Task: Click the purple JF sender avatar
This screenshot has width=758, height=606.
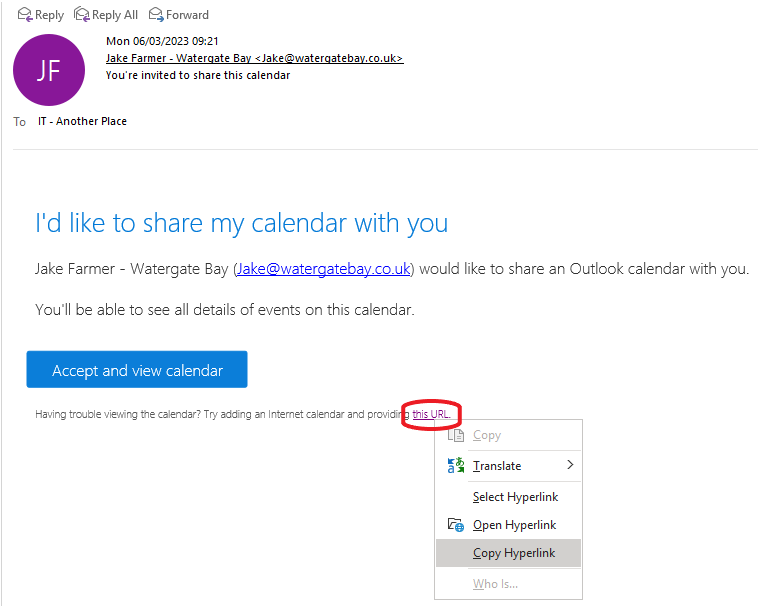Action: [49, 70]
